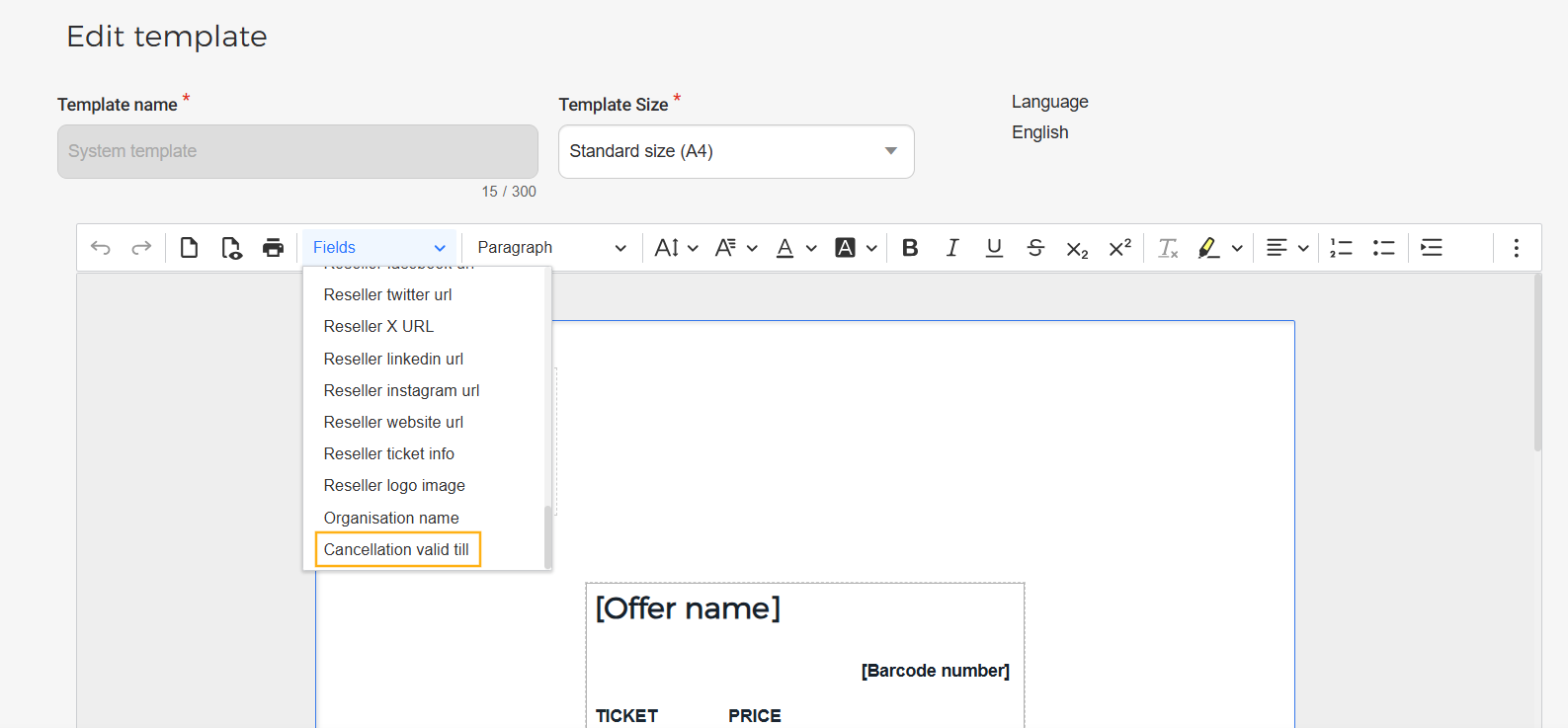Show more toolbar items via three dots

tap(1516, 248)
